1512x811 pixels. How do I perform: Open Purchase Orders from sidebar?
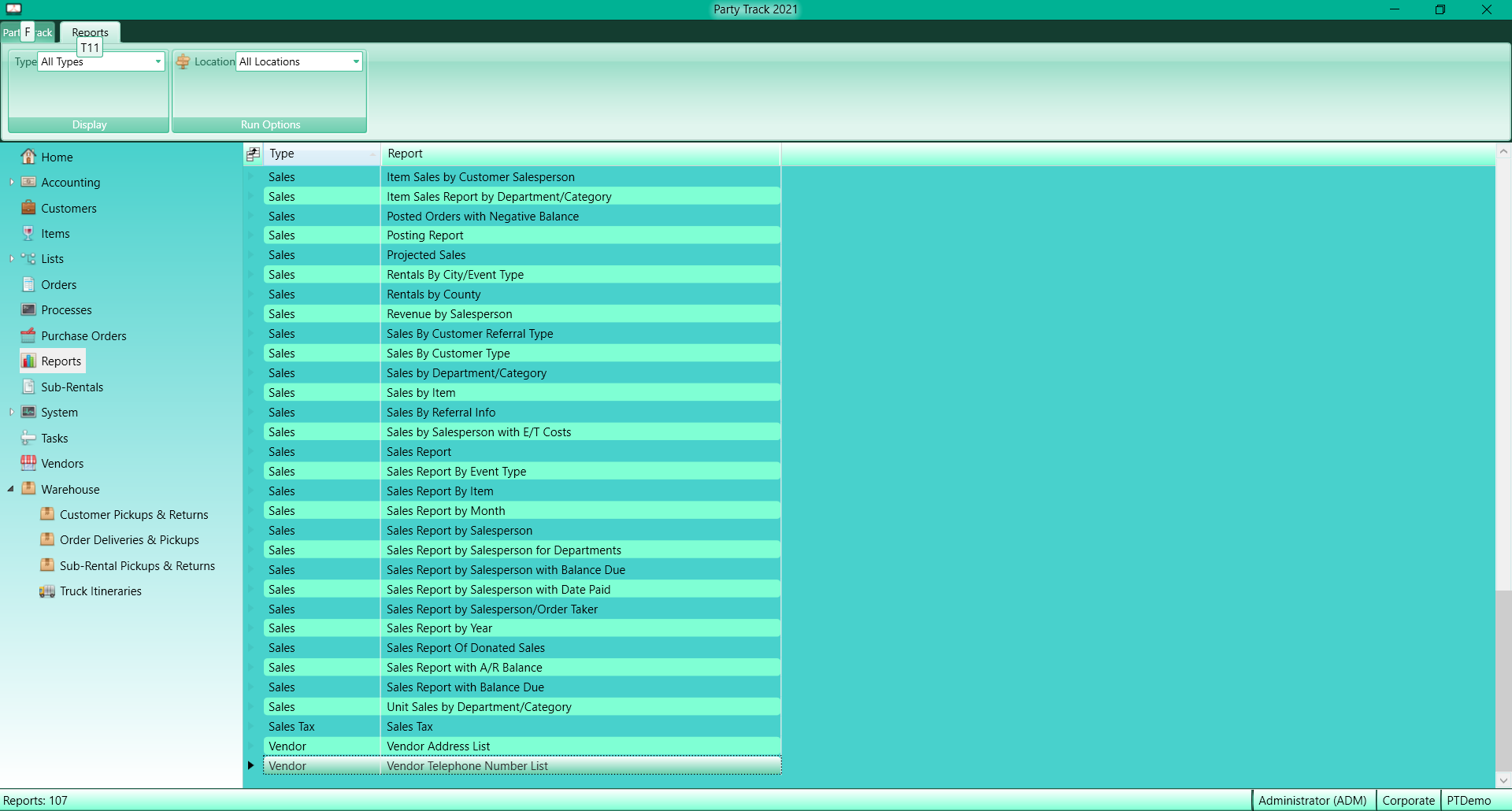point(83,335)
